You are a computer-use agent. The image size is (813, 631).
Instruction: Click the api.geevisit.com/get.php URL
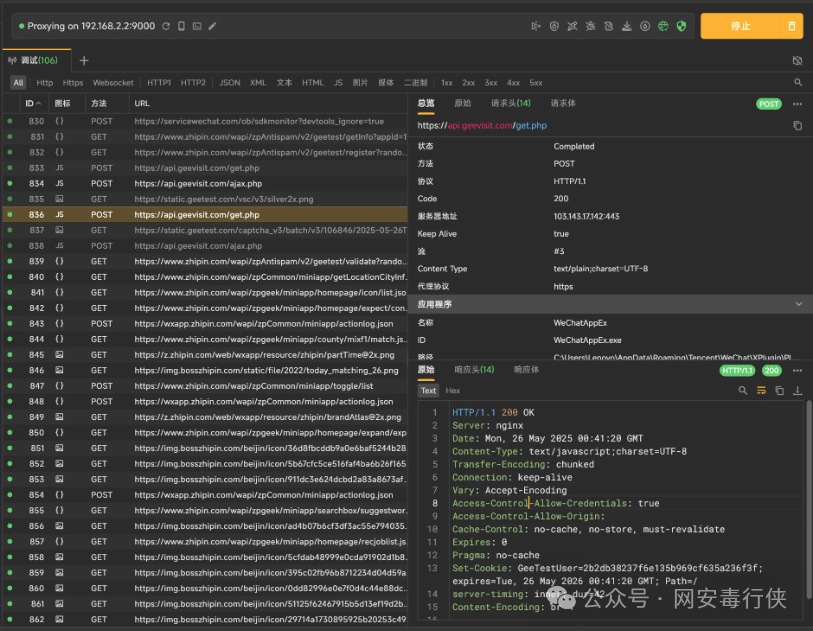(482, 125)
